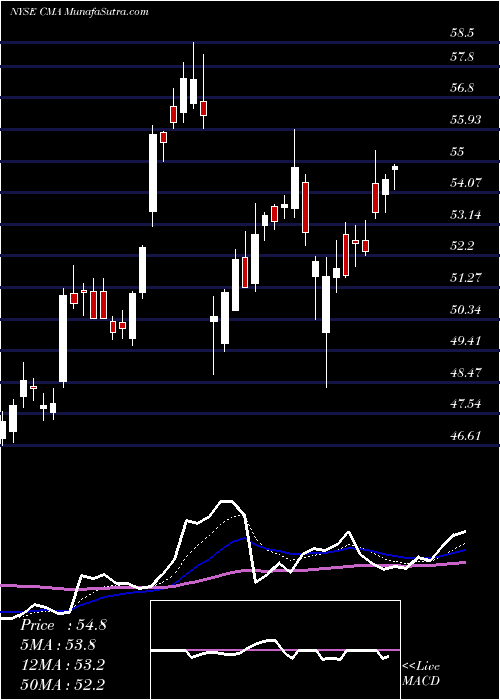Select the 49.41 price axis label
The height and width of the screenshot is (700, 500).
click(x=466, y=341)
